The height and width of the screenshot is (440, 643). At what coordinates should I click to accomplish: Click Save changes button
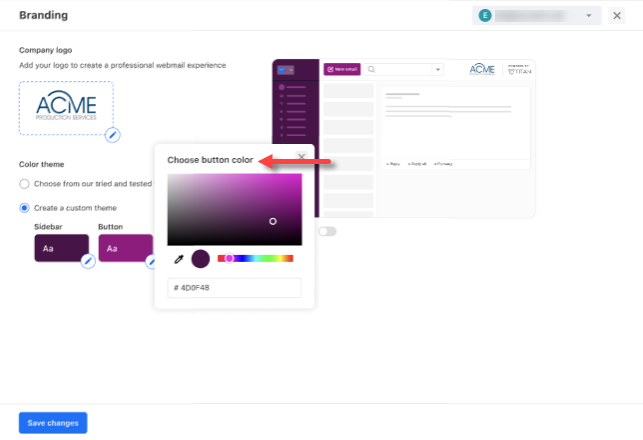[53, 423]
